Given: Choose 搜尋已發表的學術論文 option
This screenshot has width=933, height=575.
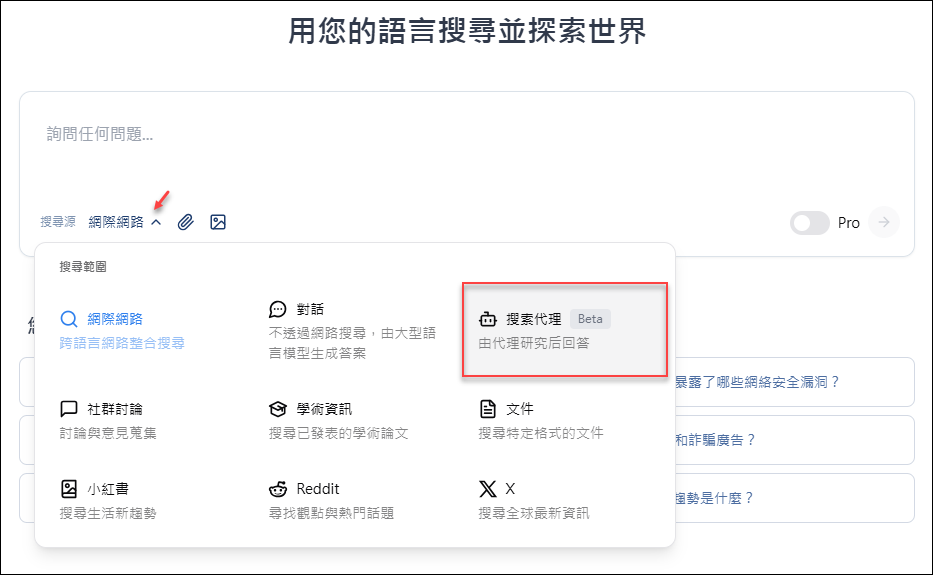Looking at the screenshot, I should coord(339,433).
